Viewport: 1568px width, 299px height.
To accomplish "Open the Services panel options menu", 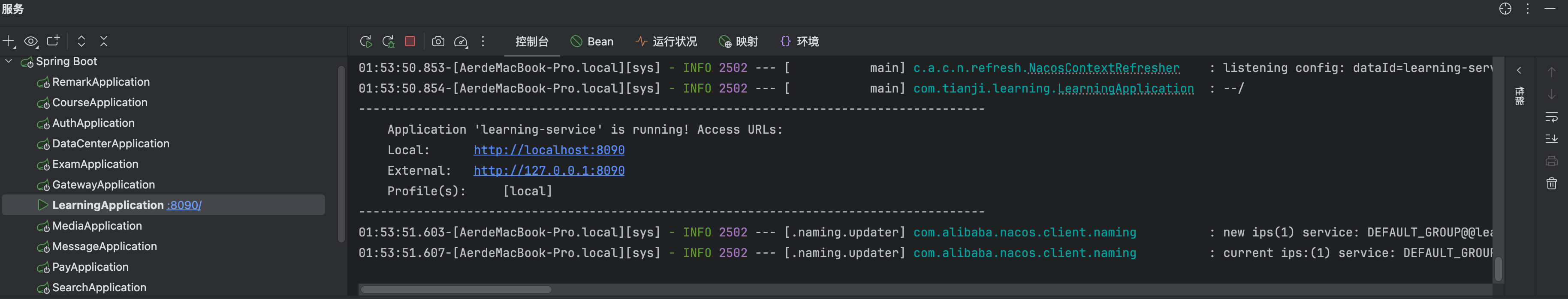I will tap(1528, 9).
